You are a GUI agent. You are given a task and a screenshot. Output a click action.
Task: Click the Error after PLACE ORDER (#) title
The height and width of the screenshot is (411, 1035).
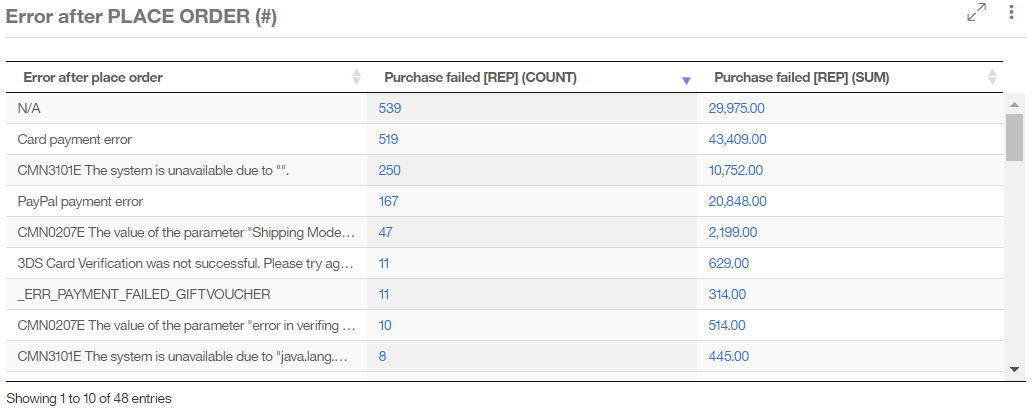[141, 17]
